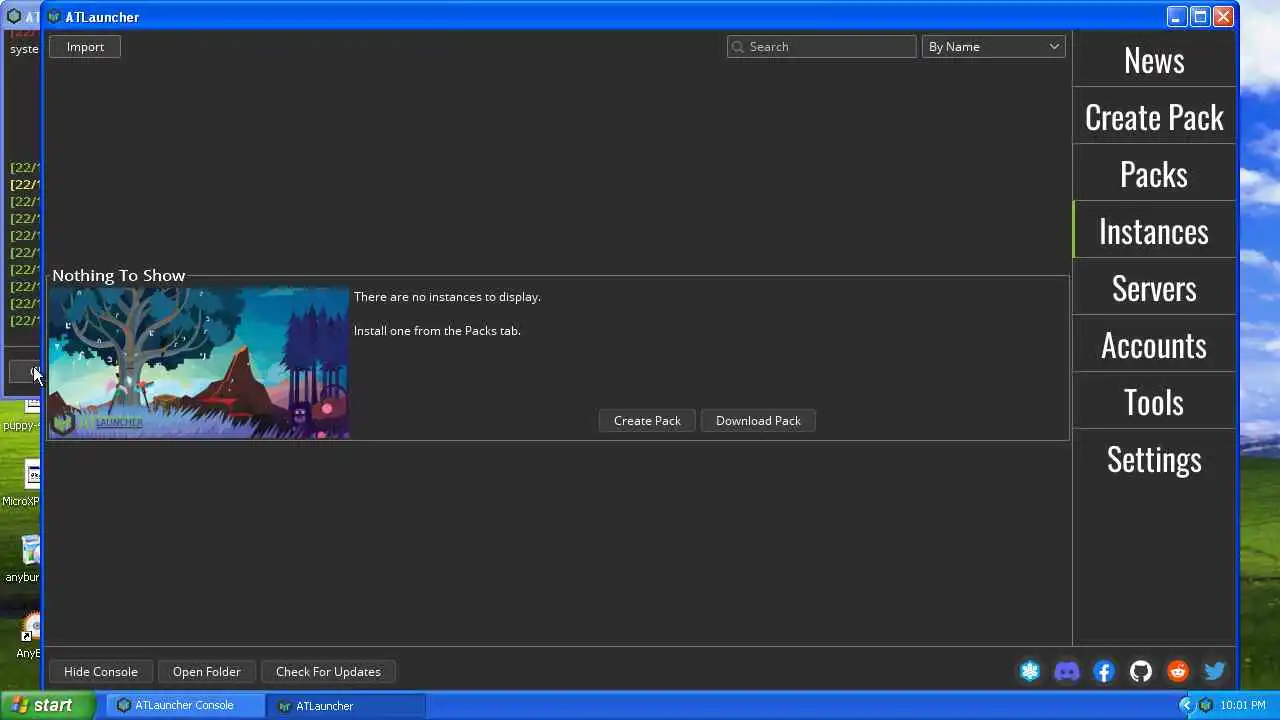The image size is (1280, 720).
Task: Open the GitHub link icon
Action: (1141, 672)
